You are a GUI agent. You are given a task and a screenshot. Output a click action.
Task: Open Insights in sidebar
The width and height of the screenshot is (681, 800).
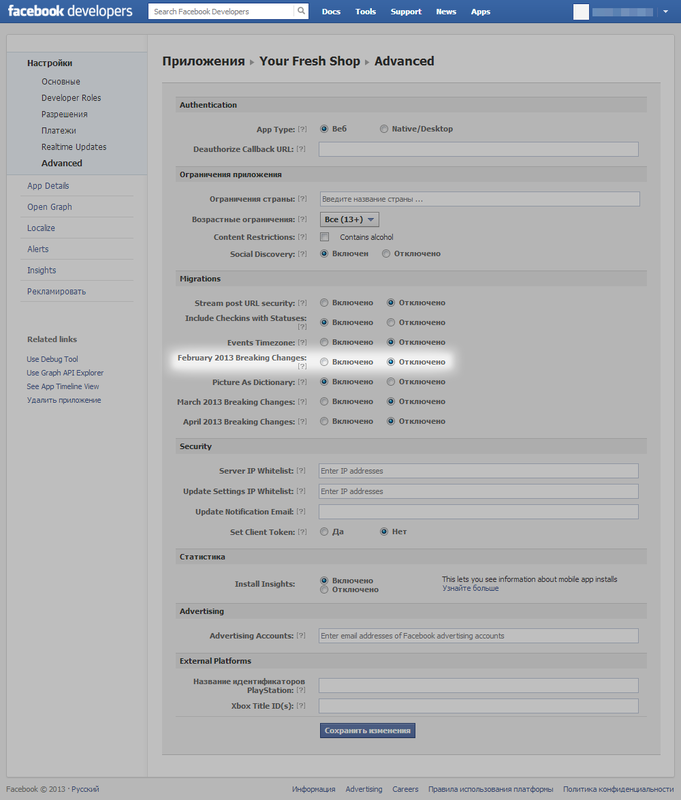(41, 270)
